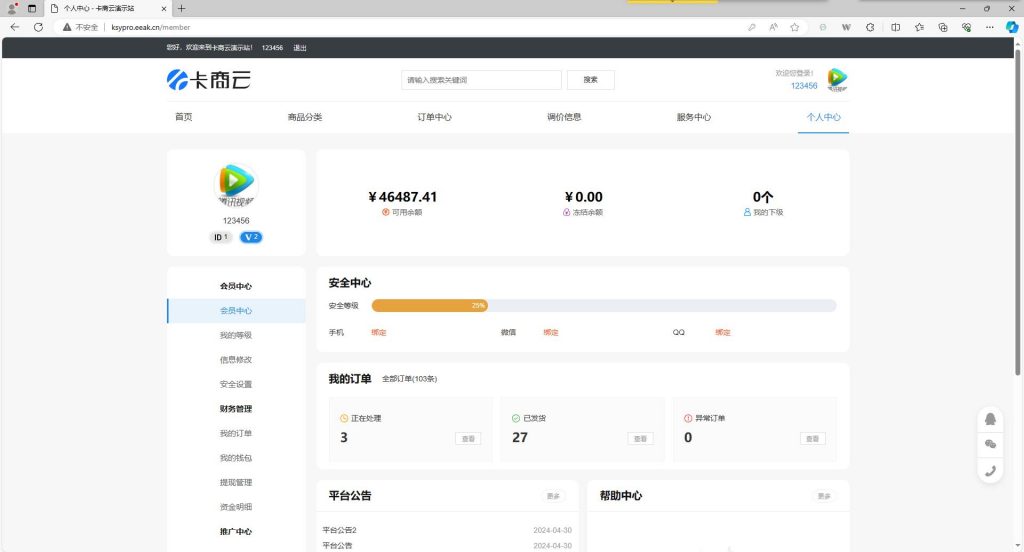Click 查看 under 异常订单
This screenshot has height=552, width=1024.
(812, 439)
